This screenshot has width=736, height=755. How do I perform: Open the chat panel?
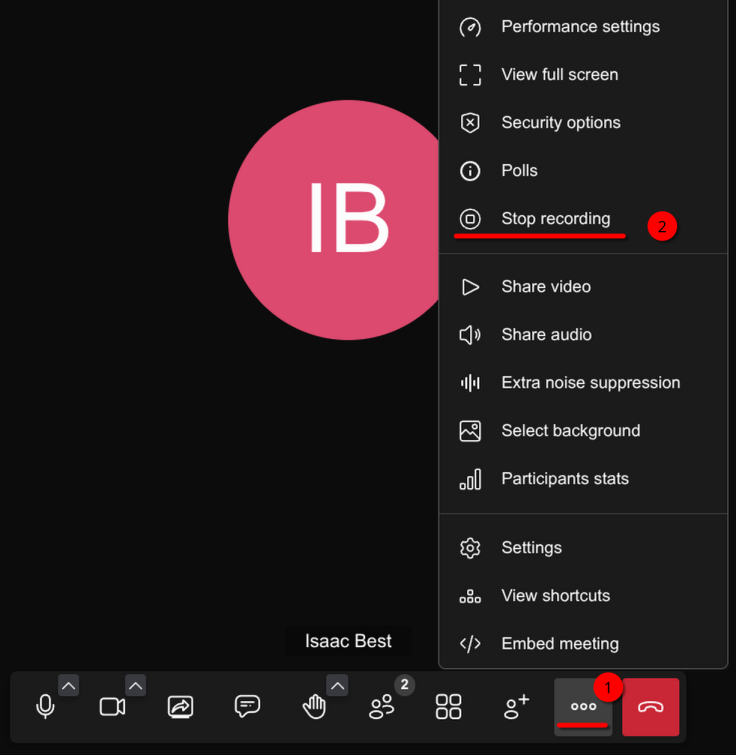247,706
